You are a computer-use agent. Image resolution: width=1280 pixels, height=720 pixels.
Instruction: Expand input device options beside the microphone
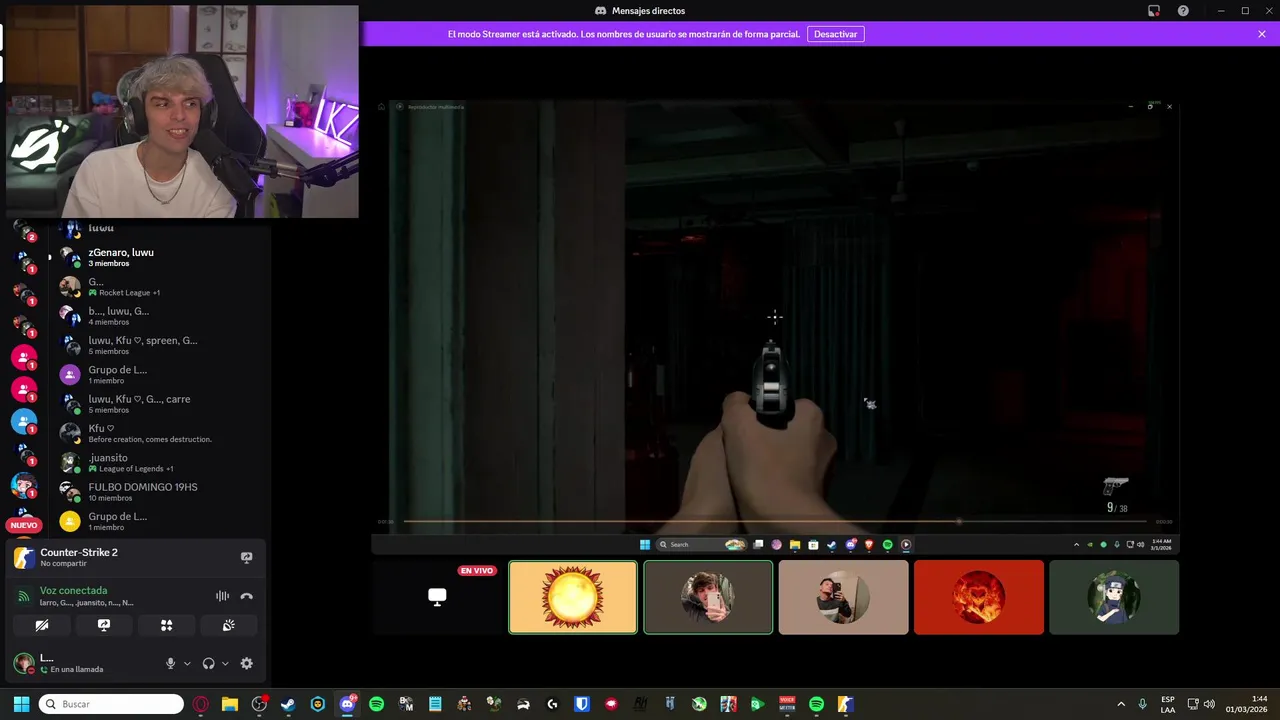click(x=187, y=663)
